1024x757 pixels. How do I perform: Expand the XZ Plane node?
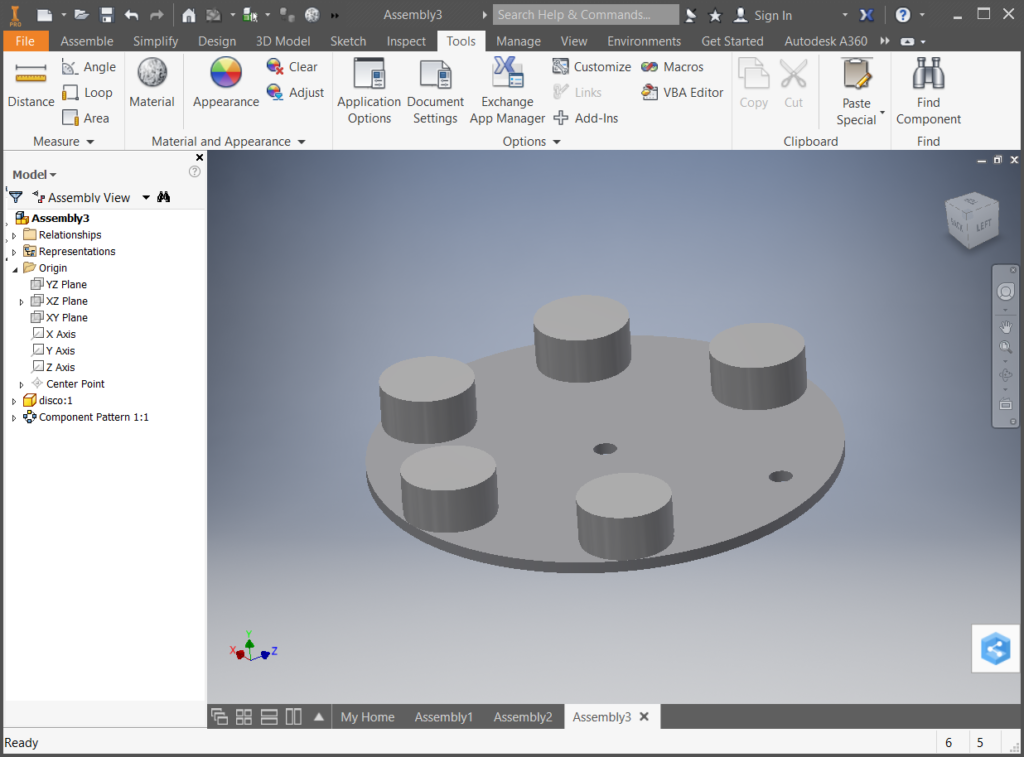[x=22, y=302]
